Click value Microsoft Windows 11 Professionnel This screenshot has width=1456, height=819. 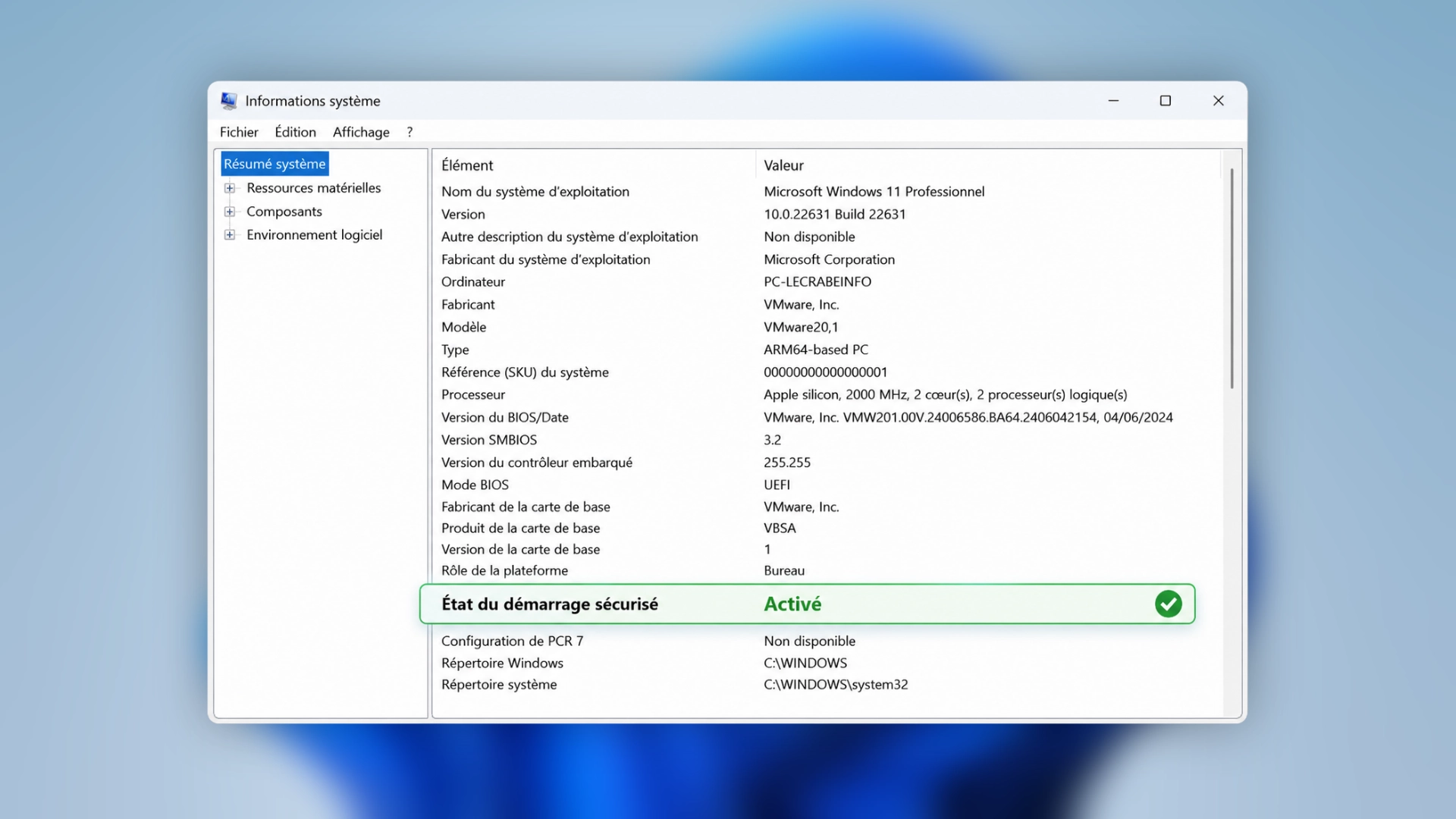(x=874, y=192)
